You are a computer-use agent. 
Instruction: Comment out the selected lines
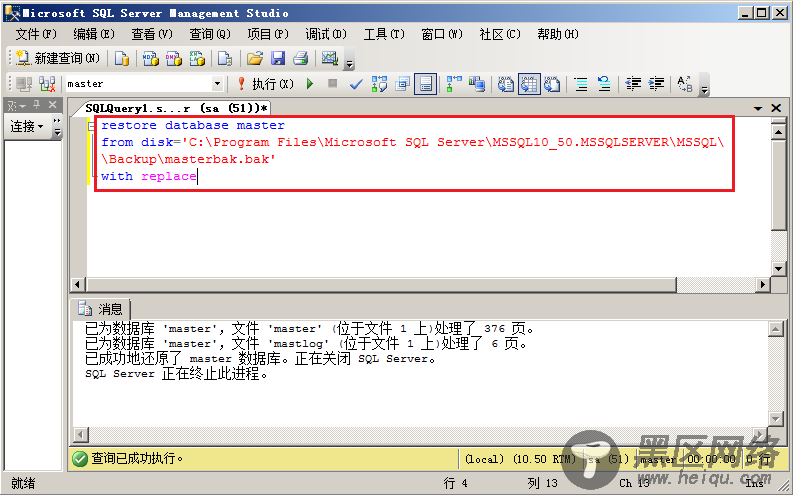coord(581,83)
